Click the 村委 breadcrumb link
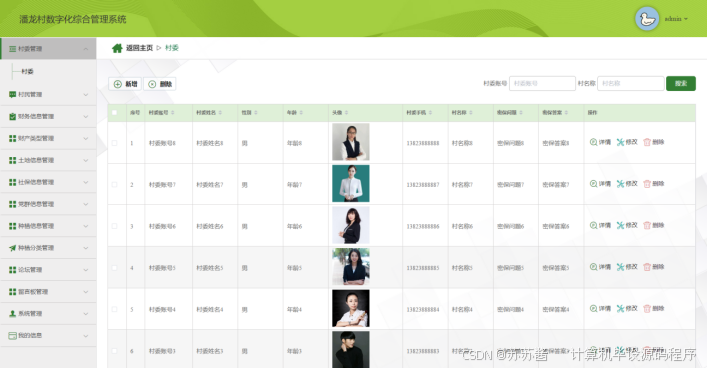707x368 pixels. (x=172, y=48)
